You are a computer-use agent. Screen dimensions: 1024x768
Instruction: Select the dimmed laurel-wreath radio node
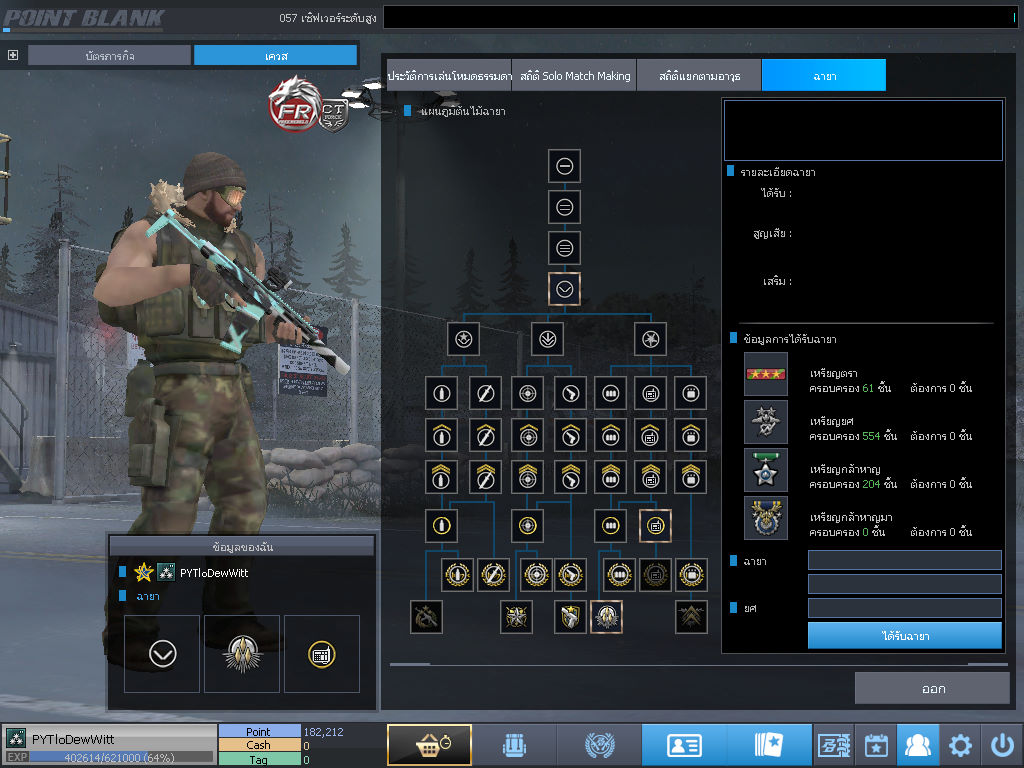pyautogui.click(x=655, y=575)
